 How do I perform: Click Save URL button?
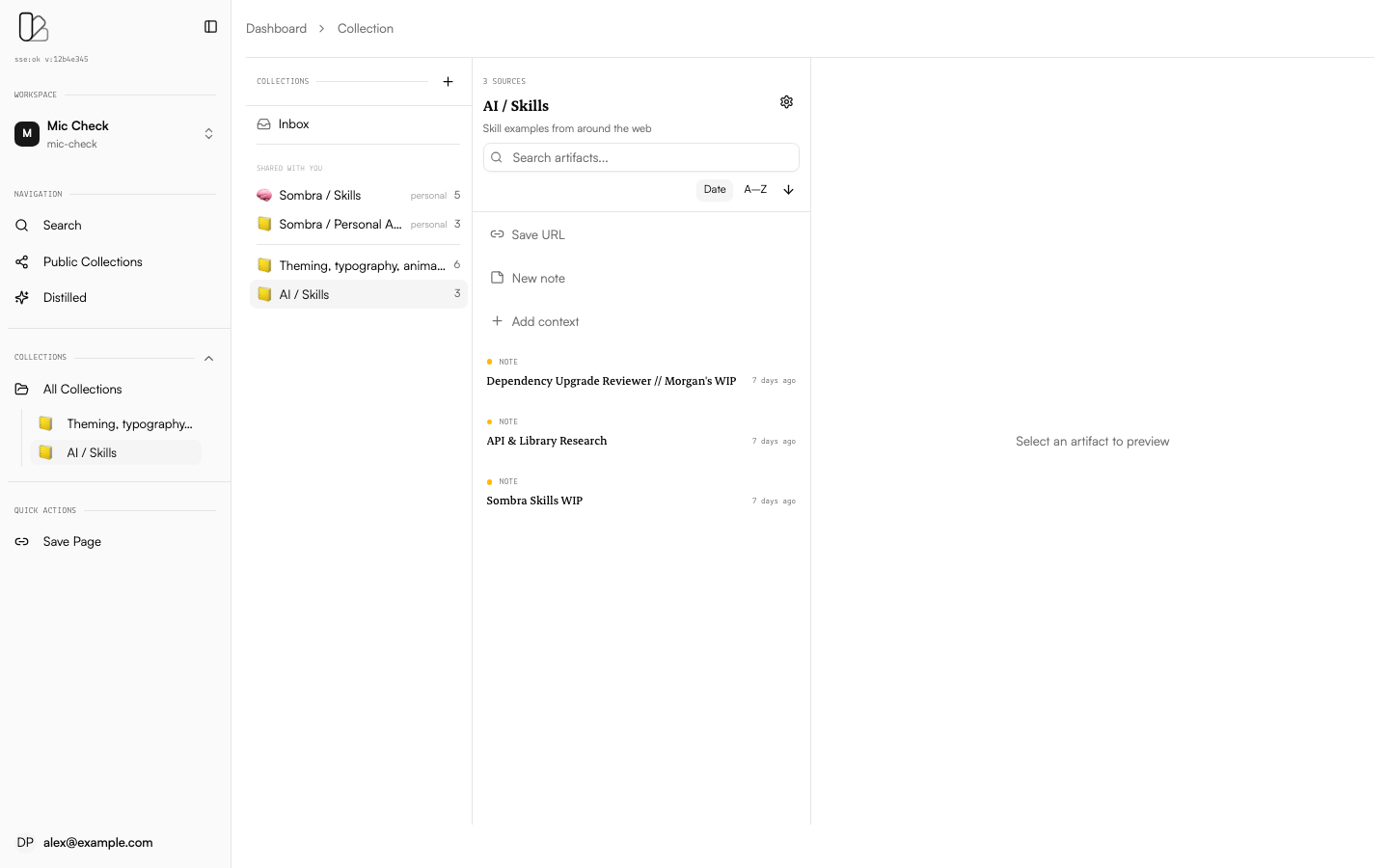coord(537,235)
